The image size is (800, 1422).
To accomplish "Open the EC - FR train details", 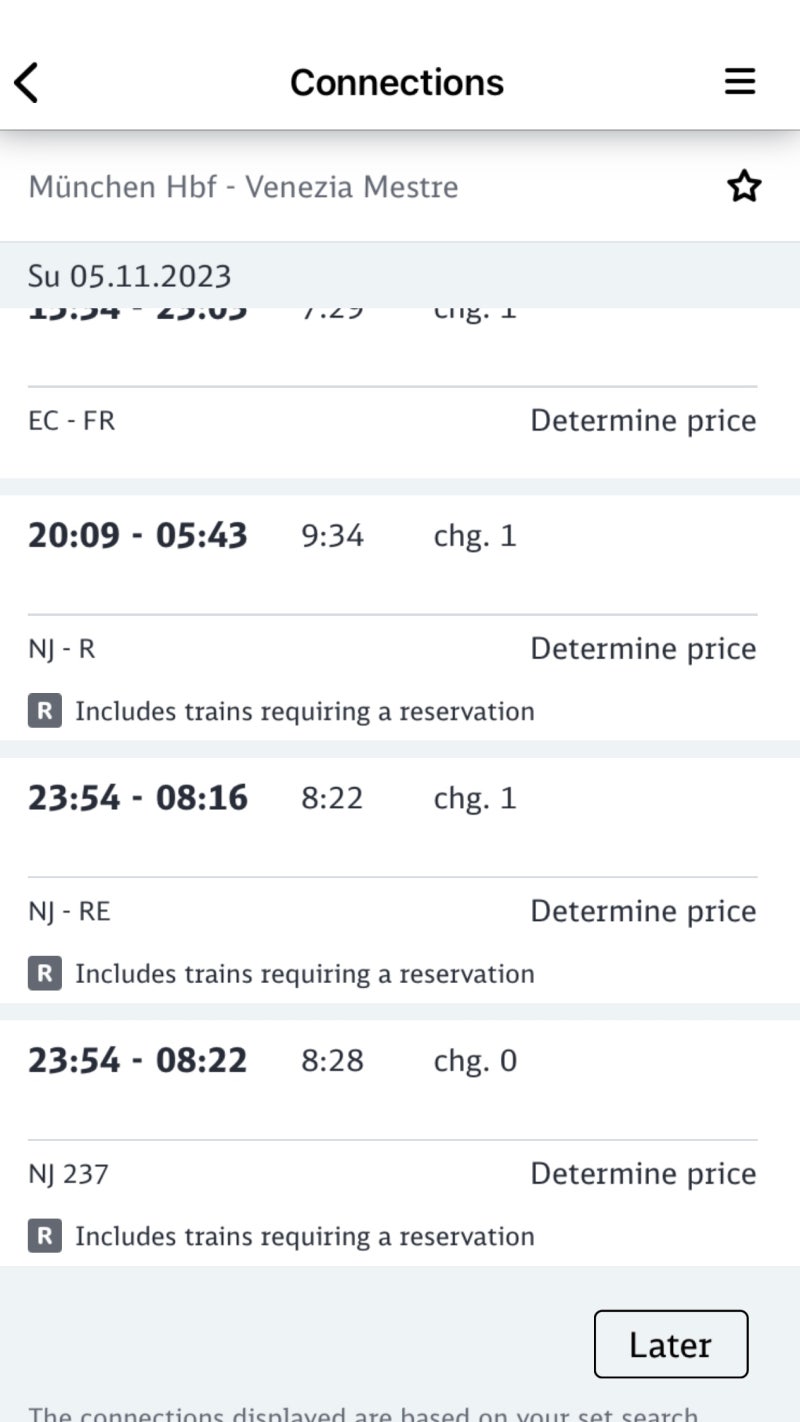I will click(x=72, y=421).
